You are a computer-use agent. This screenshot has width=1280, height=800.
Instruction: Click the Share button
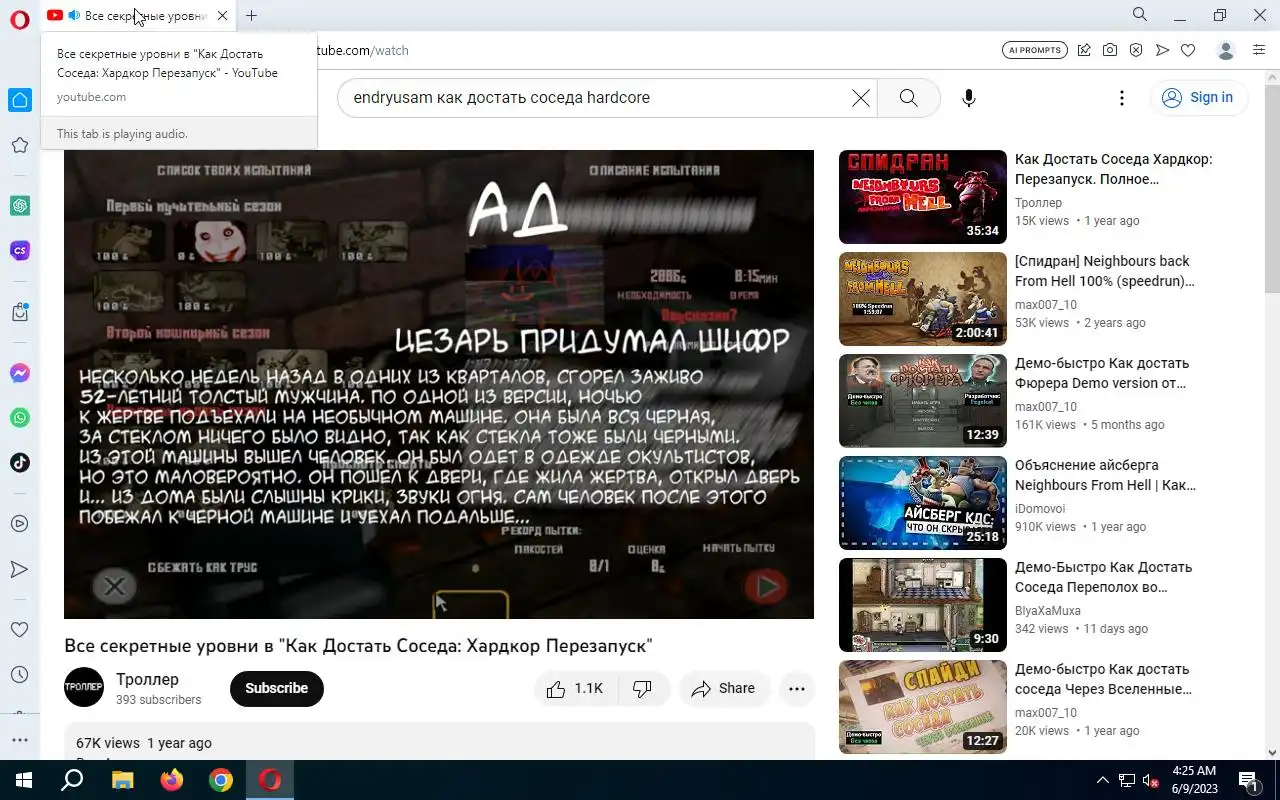[x=723, y=688]
